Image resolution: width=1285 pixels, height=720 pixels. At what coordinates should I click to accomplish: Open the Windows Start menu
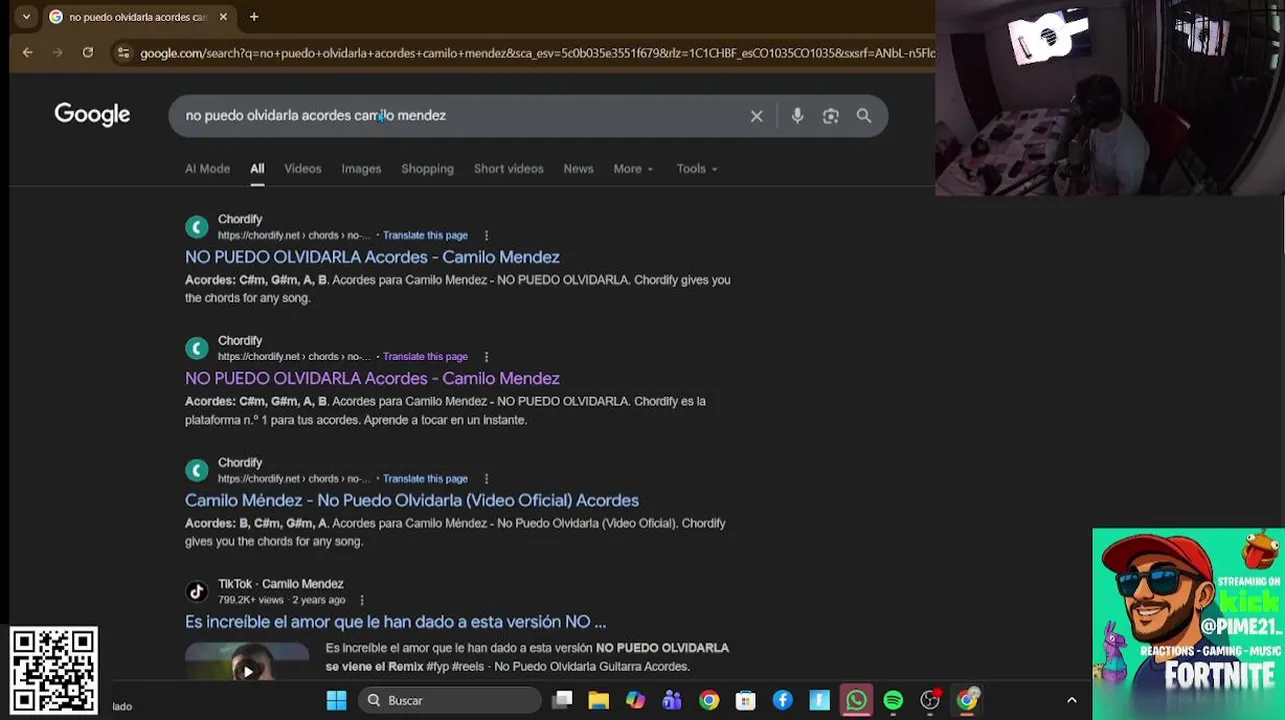tap(336, 700)
